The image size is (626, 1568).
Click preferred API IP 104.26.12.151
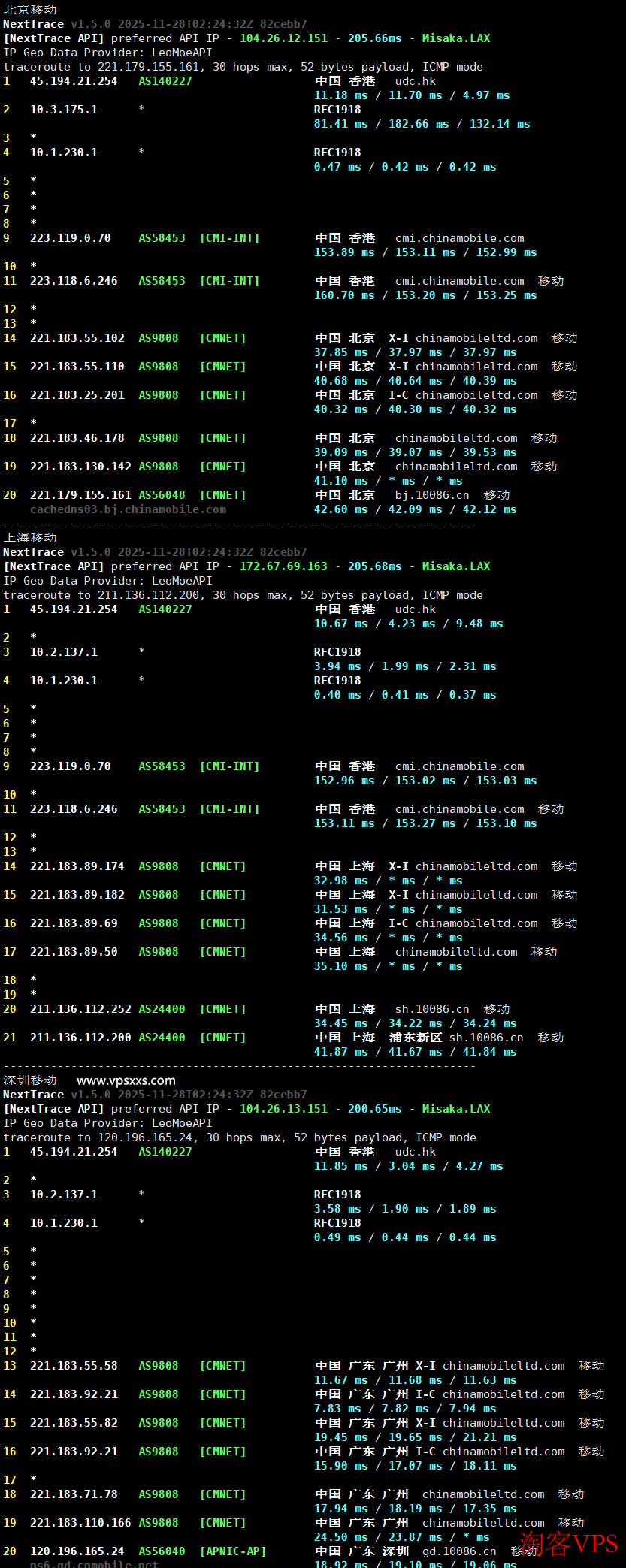(x=283, y=38)
